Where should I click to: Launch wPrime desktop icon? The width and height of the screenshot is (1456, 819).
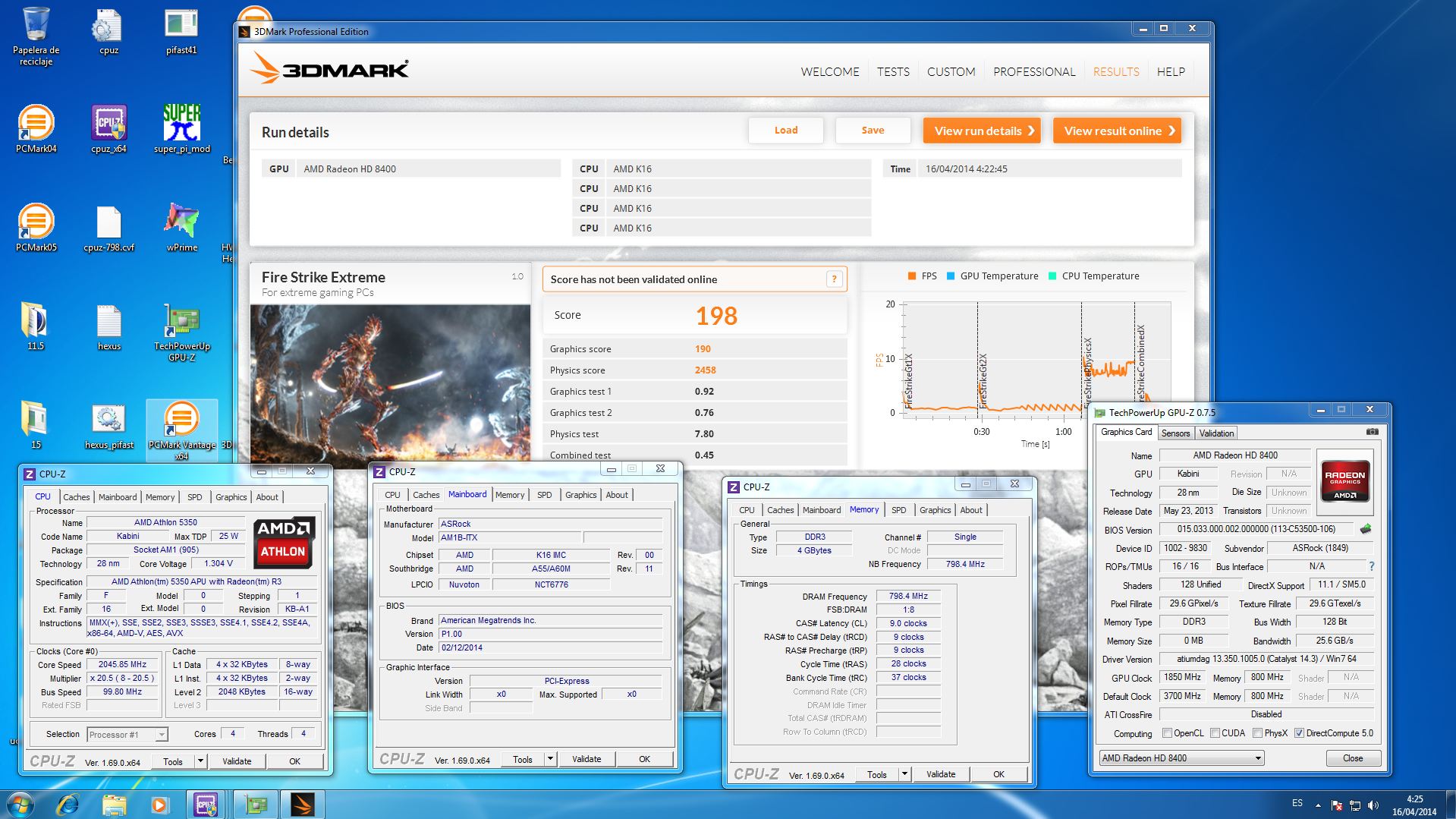coord(181,228)
